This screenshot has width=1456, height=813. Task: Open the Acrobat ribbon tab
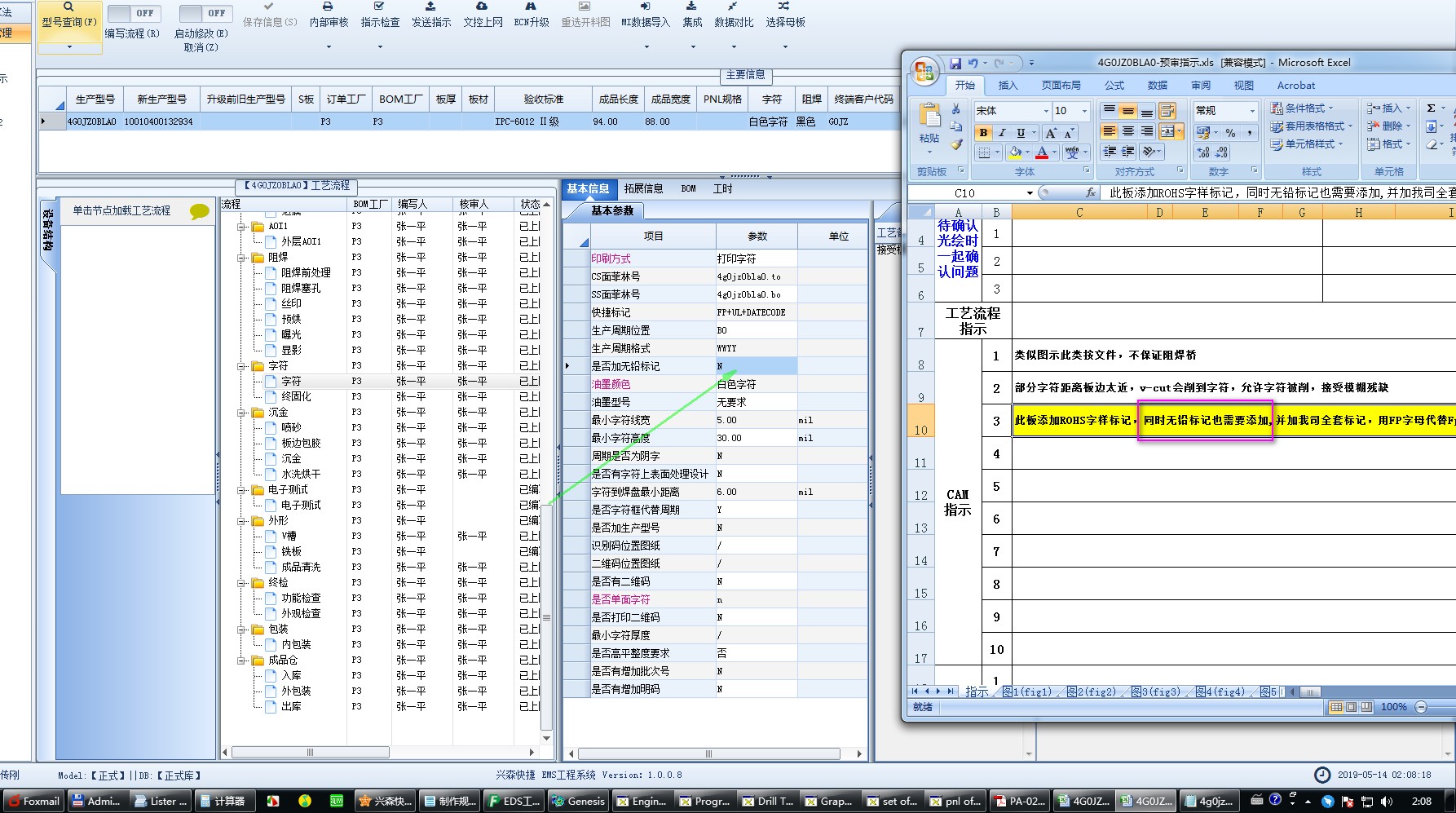point(1296,85)
